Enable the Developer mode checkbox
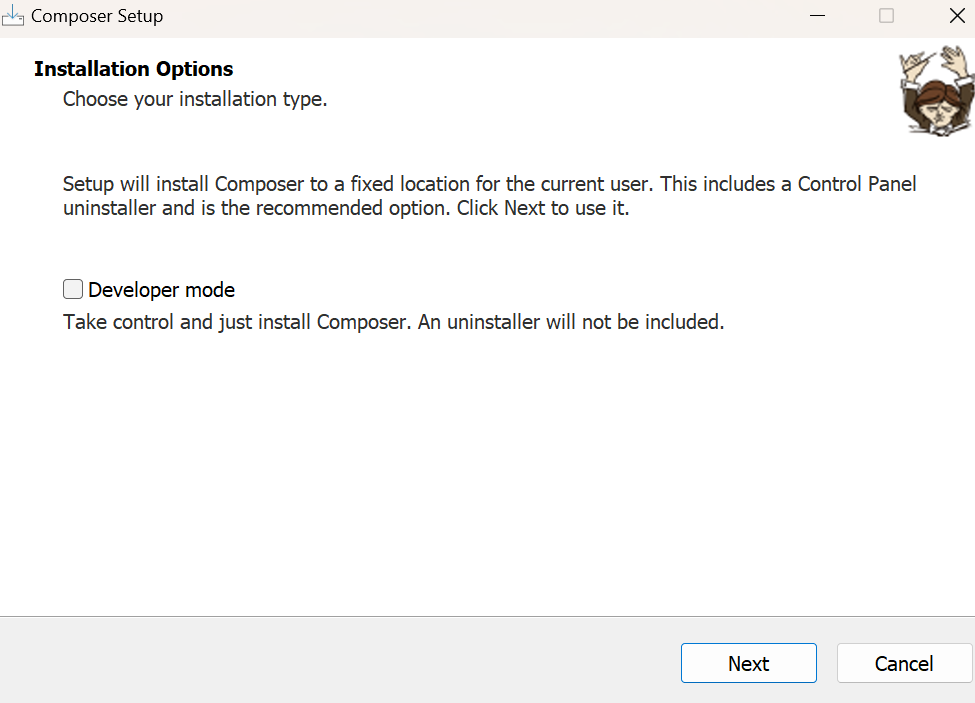Image resolution: width=975 pixels, height=703 pixels. [73, 290]
